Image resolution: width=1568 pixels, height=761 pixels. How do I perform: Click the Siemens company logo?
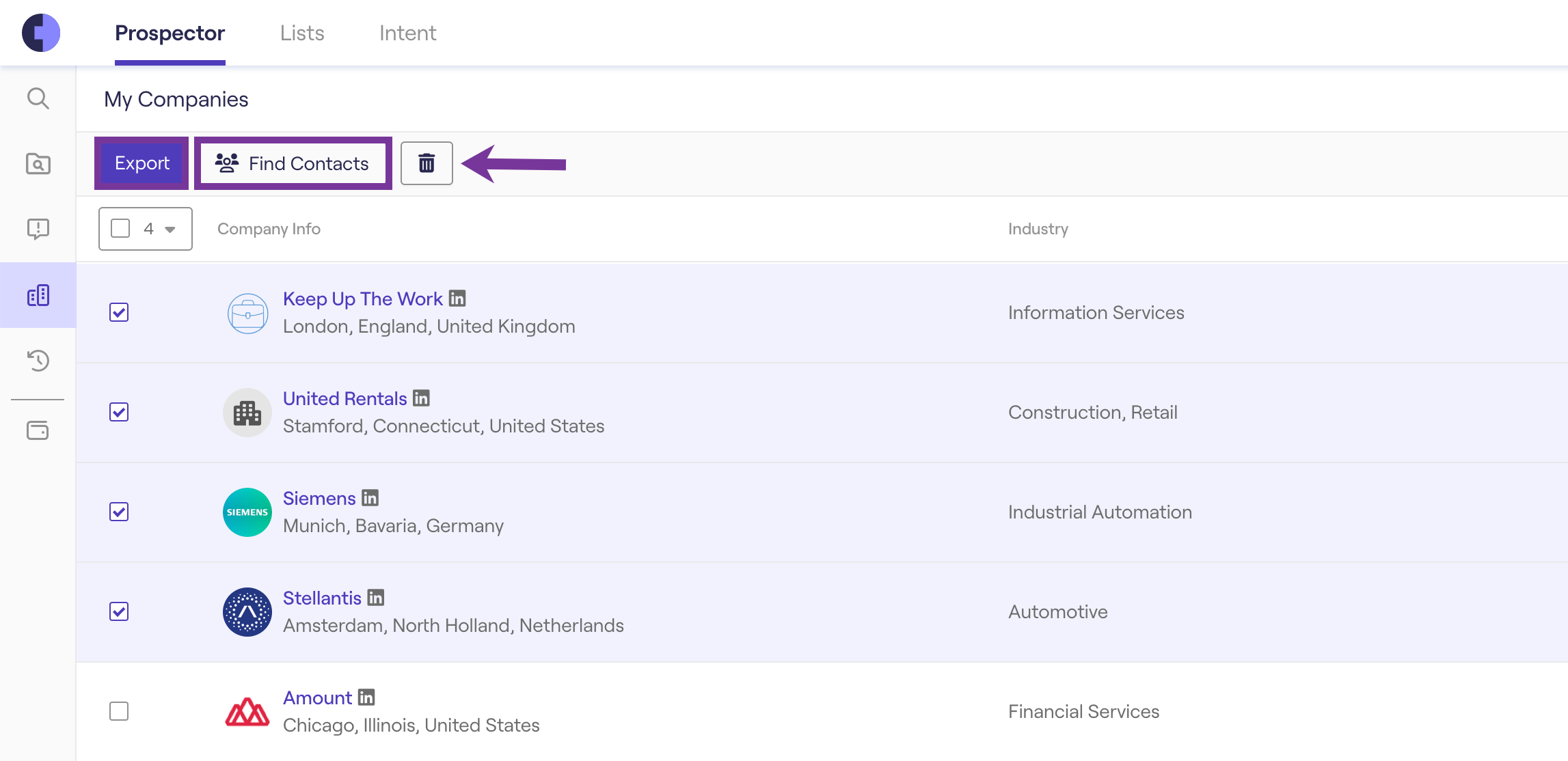(247, 512)
